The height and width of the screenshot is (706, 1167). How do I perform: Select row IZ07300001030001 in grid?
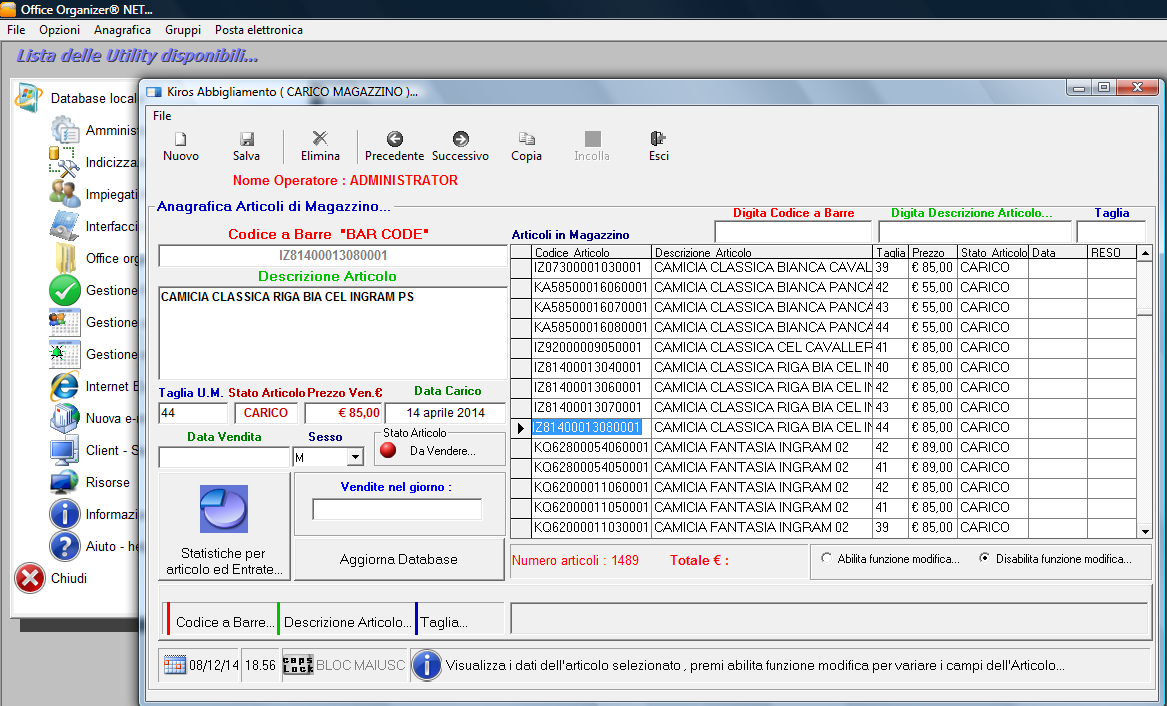coord(823,268)
